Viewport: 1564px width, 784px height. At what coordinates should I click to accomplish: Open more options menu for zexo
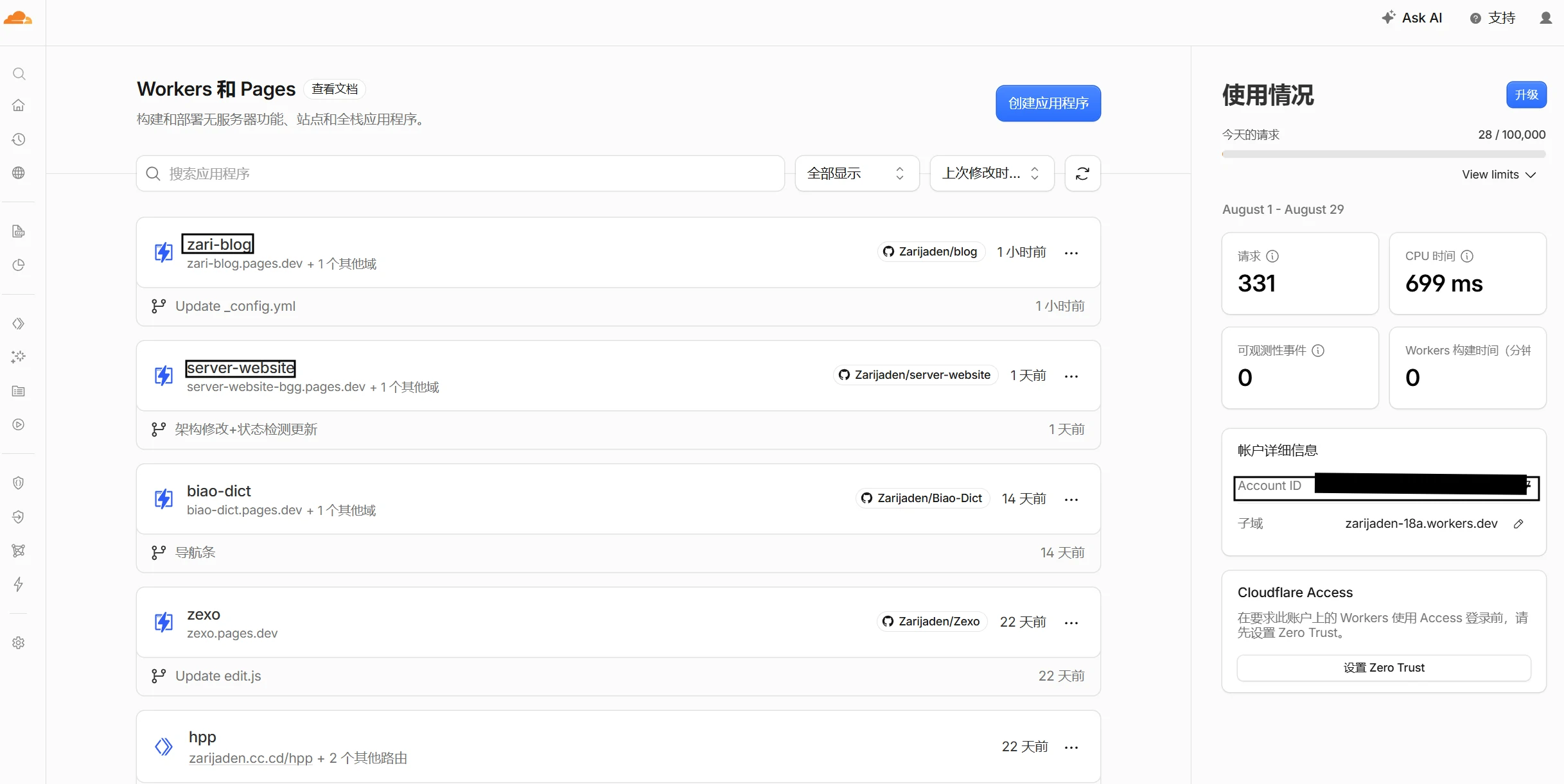pyautogui.click(x=1071, y=623)
